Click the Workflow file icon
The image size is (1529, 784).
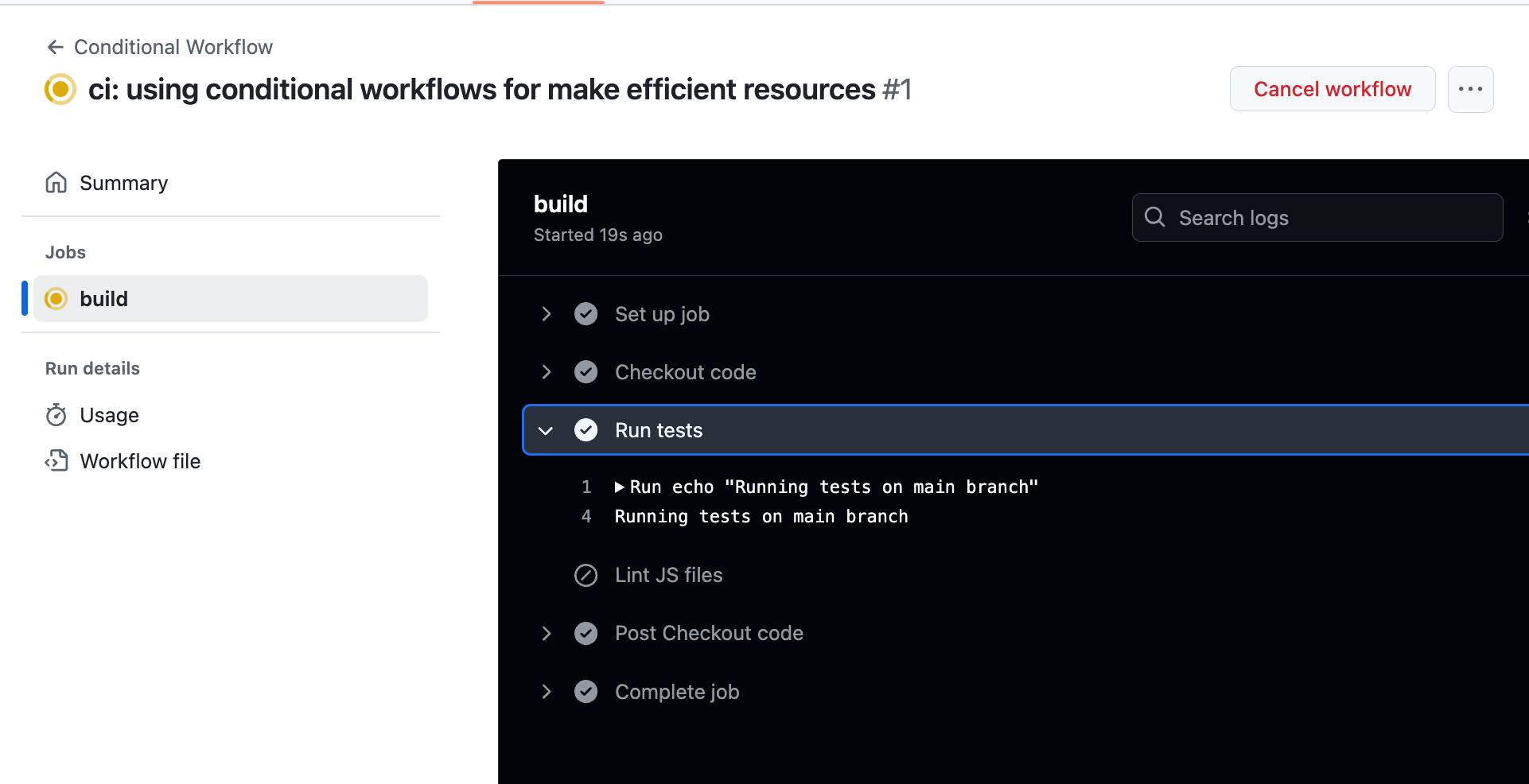point(56,461)
